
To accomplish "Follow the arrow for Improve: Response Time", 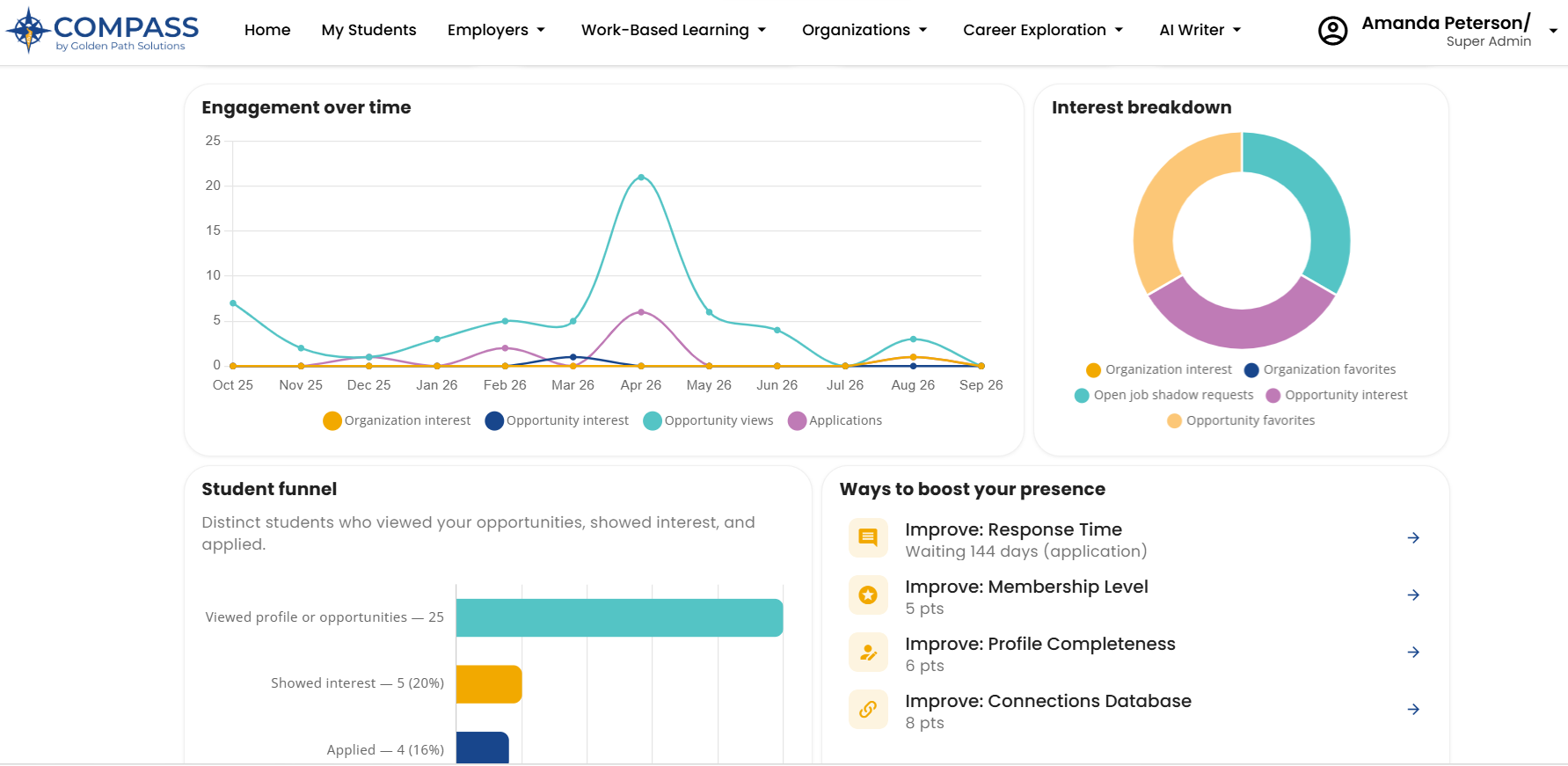I will pyautogui.click(x=1413, y=538).
